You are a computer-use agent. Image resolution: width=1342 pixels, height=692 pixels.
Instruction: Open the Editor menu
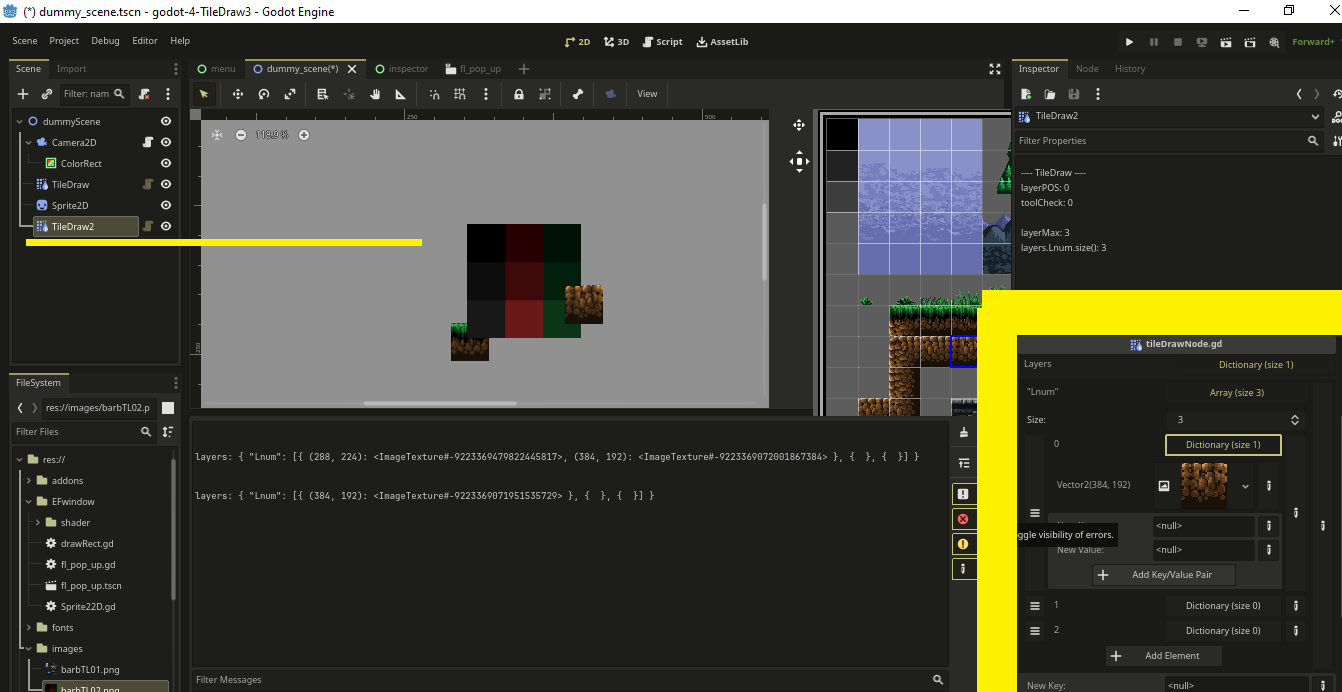(x=145, y=41)
